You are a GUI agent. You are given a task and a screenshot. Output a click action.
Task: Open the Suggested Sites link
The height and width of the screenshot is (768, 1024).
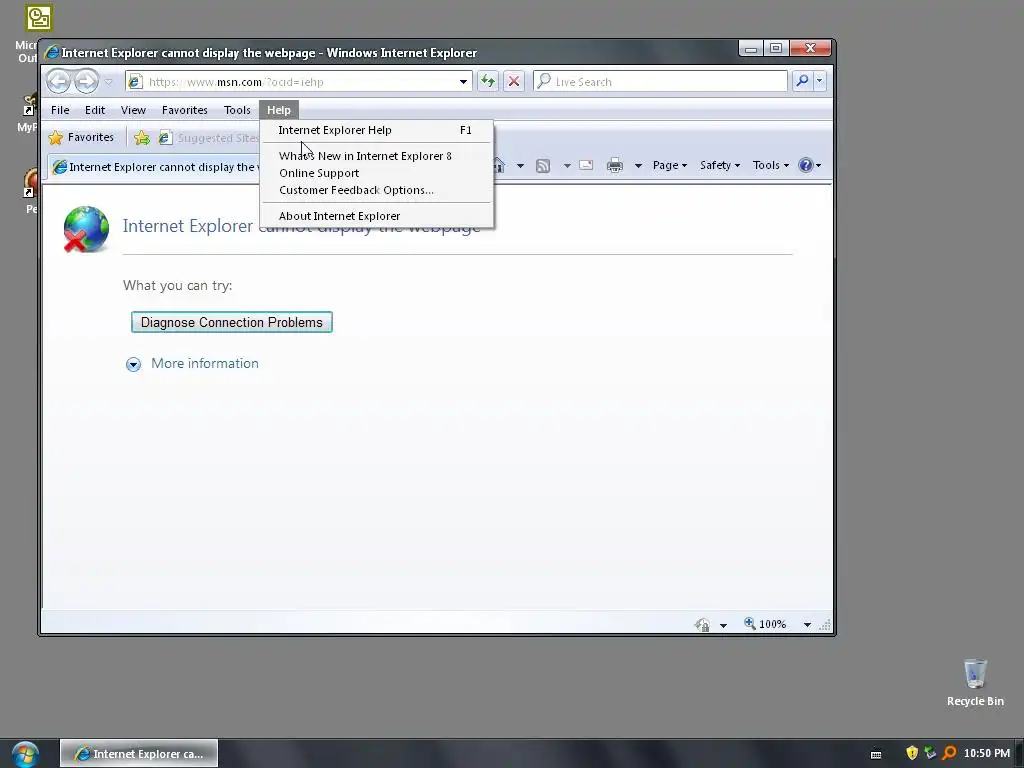[209, 138]
